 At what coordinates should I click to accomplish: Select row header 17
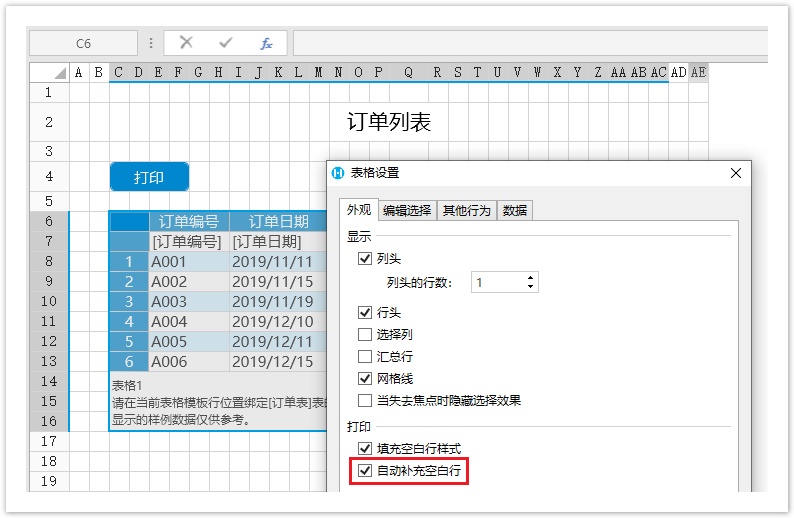tap(49, 440)
